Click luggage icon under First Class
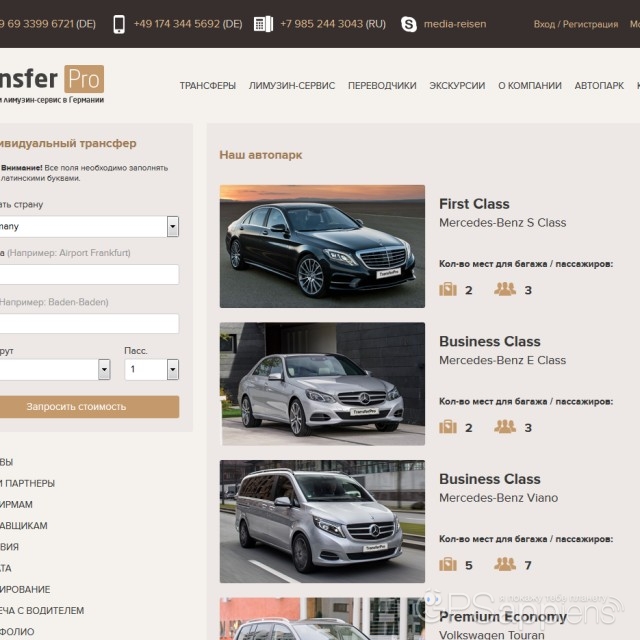Viewport: 640px width, 640px height. pos(448,290)
